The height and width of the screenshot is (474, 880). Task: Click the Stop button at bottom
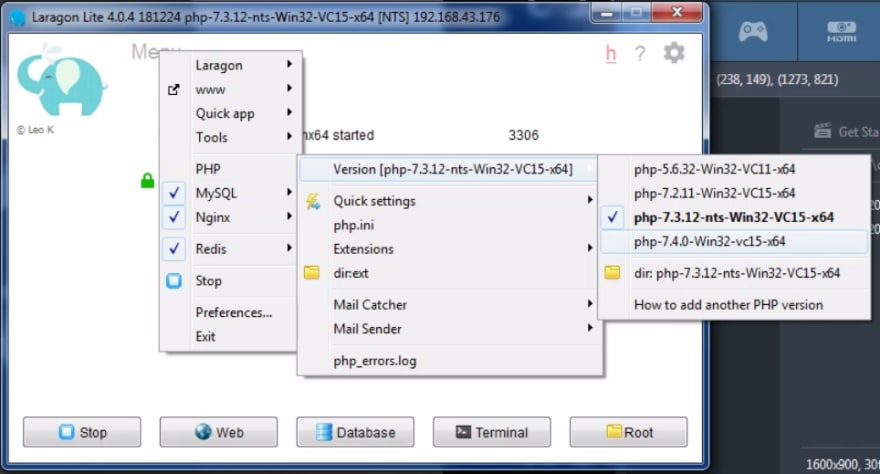[x=82, y=432]
